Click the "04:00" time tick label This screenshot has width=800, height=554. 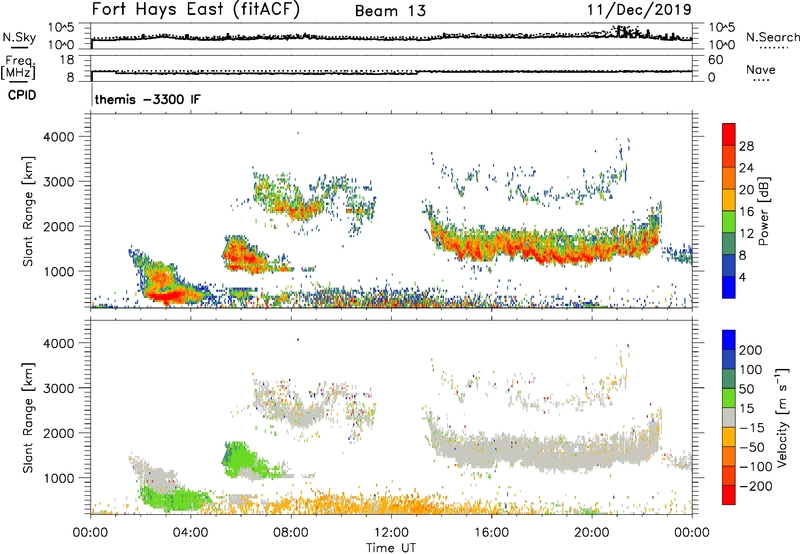click(x=190, y=533)
